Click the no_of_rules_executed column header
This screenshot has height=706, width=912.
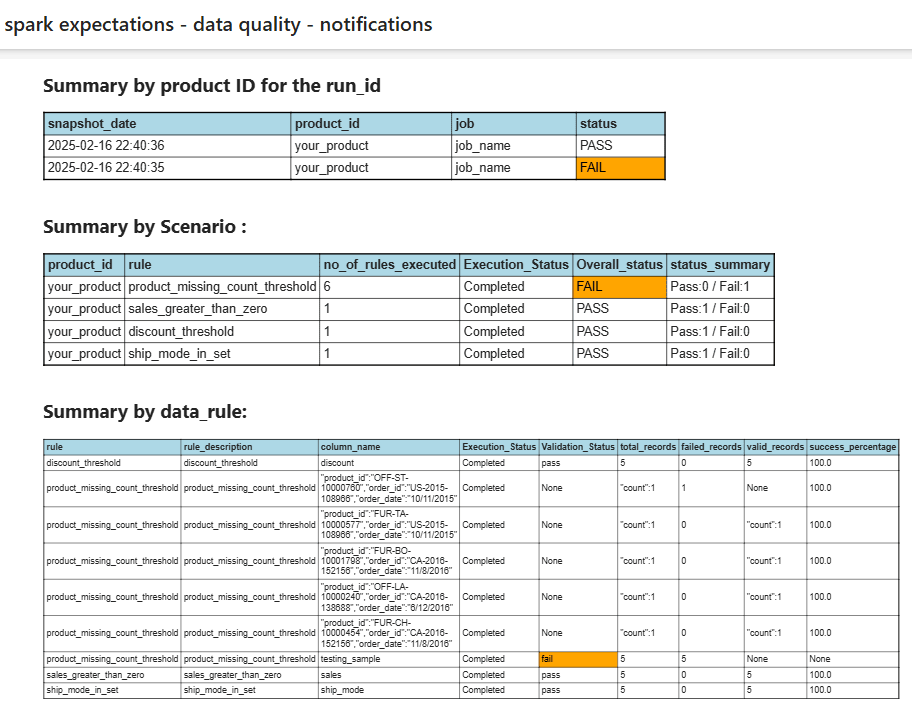tap(389, 265)
